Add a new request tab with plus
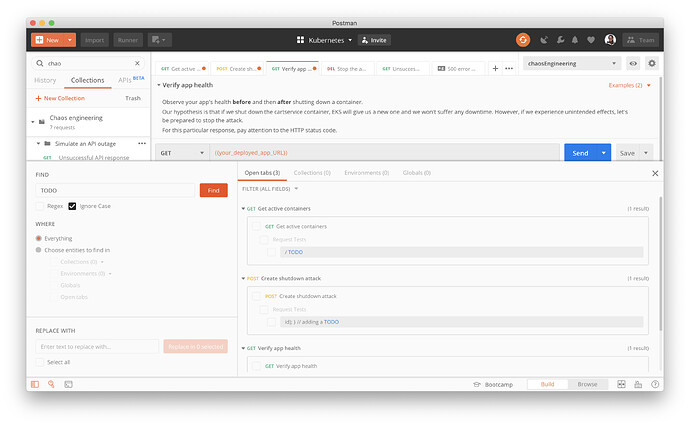The image size is (690, 426). pos(495,68)
